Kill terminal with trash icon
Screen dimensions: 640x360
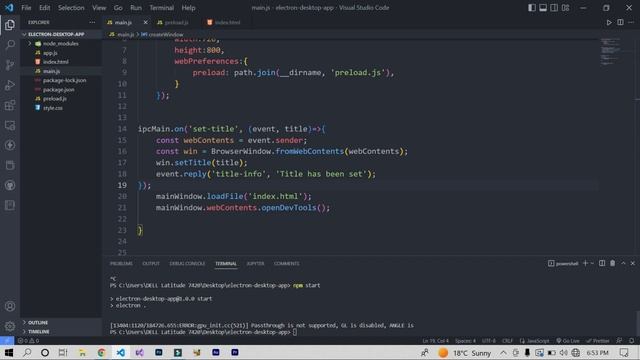coord(612,263)
